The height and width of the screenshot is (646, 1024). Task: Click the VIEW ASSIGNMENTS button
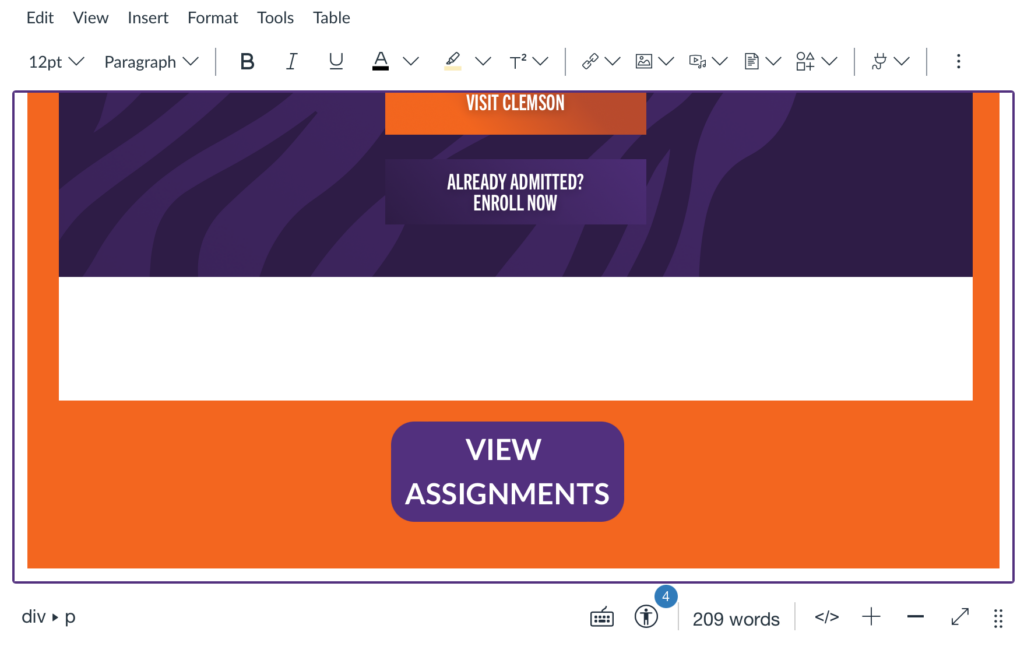click(507, 472)
